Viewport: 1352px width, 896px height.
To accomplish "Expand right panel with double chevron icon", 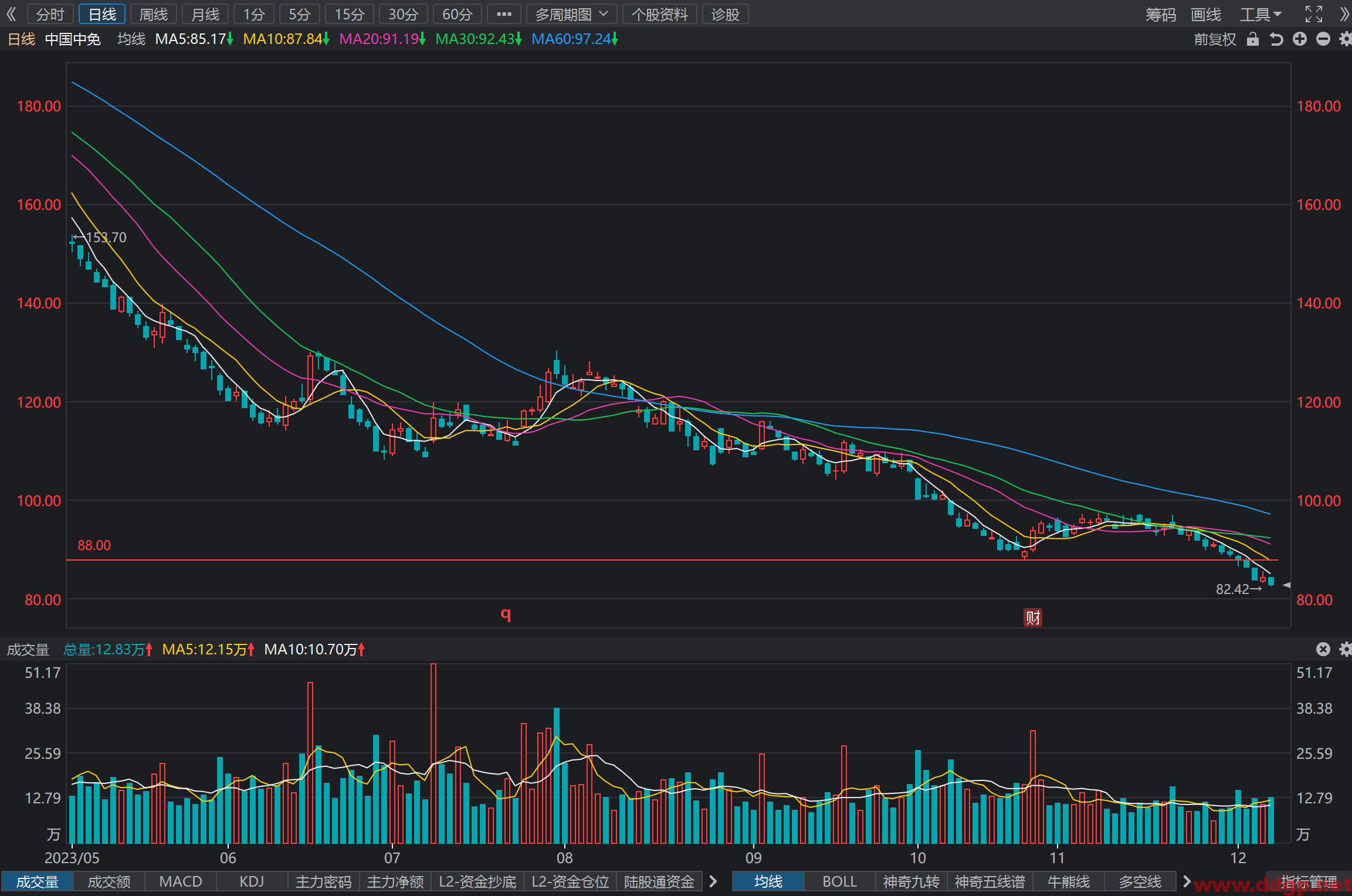I will pyautogui.click(x=1344, y=14).
